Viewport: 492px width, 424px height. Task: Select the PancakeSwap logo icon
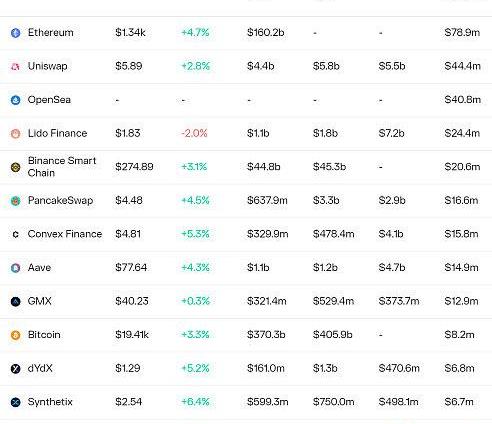click(x=16, y=201)
